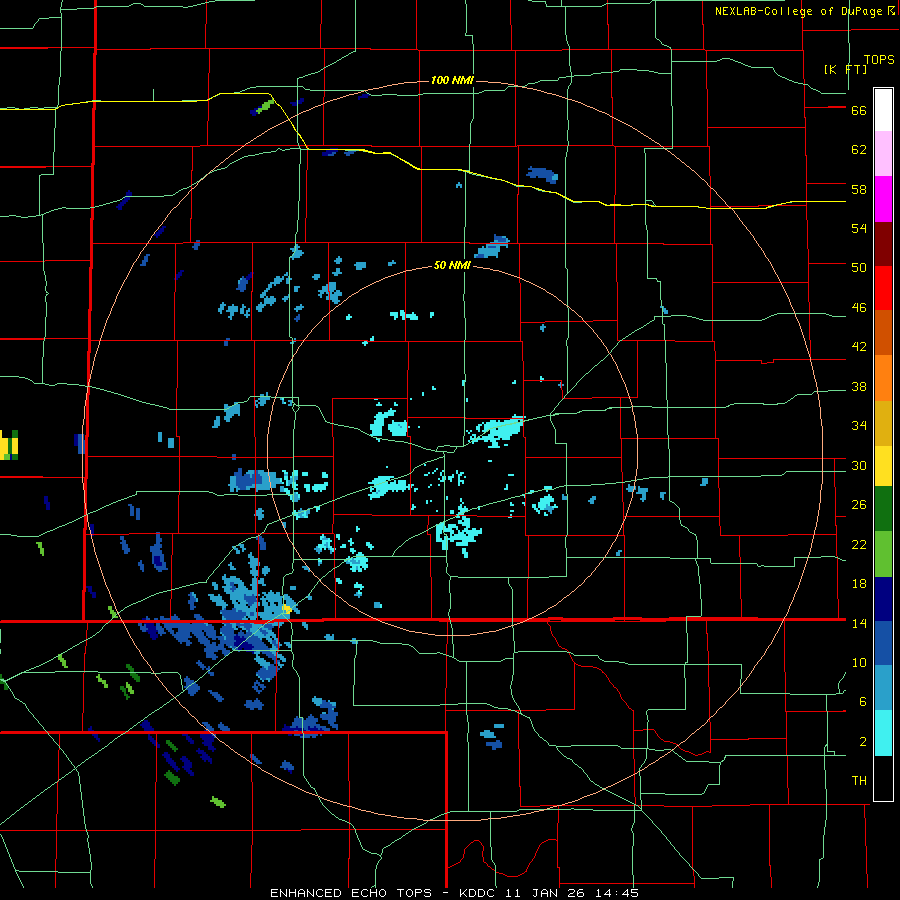Click the magenta swatch between 54 and 58
Image resolution: width=900 pixels, height=900 pixels.
click(x=883, y=199)
